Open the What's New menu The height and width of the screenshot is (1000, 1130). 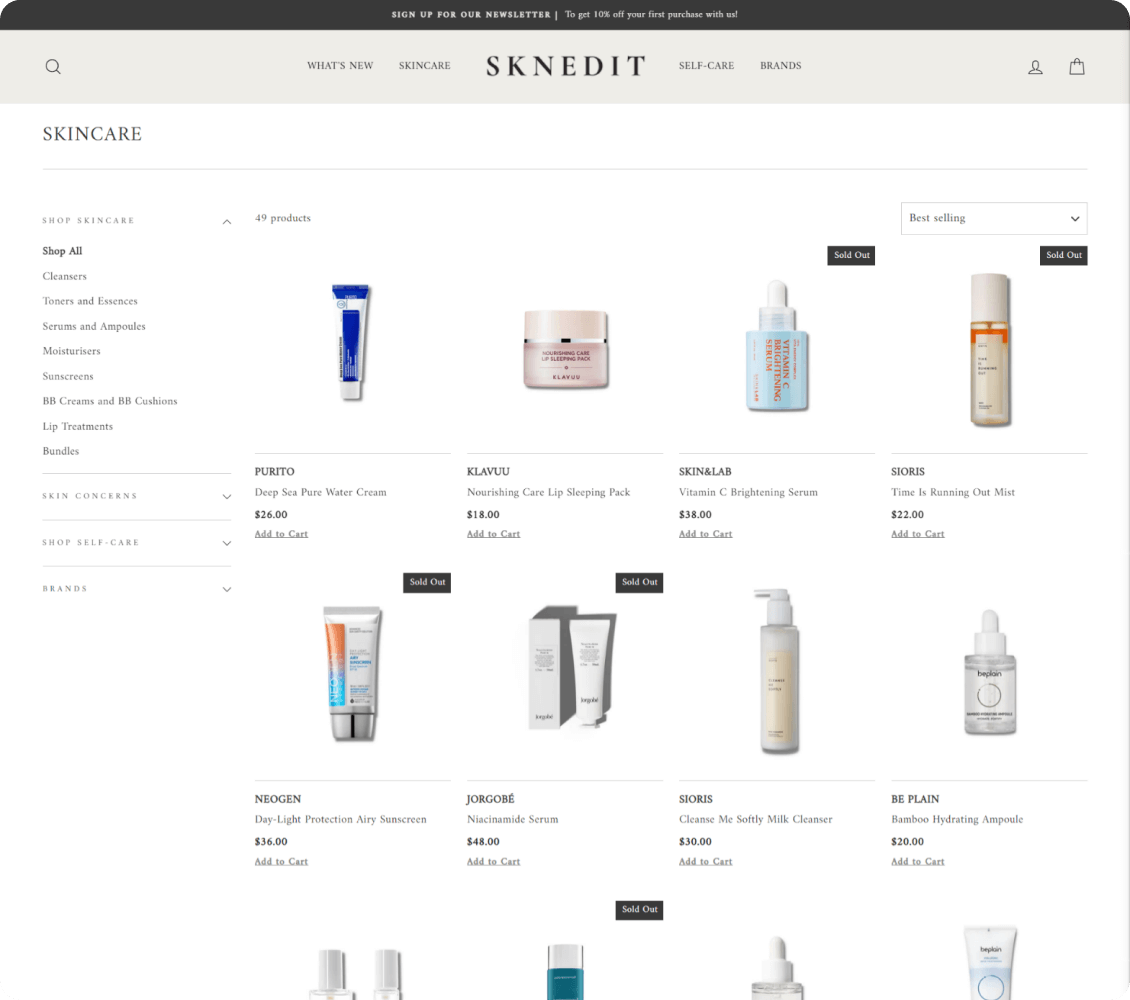coord(340,66)
